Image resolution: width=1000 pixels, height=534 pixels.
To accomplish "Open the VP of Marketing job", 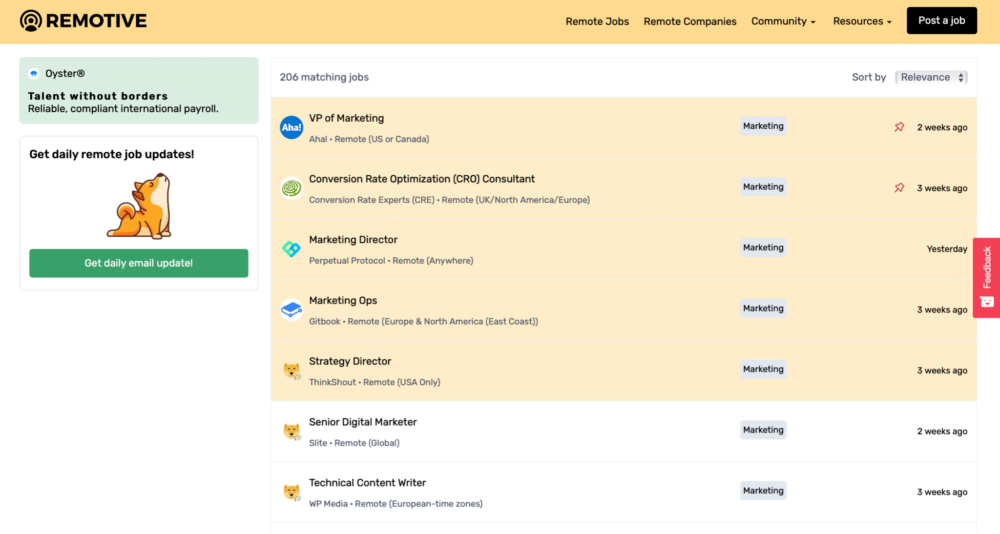I will [346, 118].
